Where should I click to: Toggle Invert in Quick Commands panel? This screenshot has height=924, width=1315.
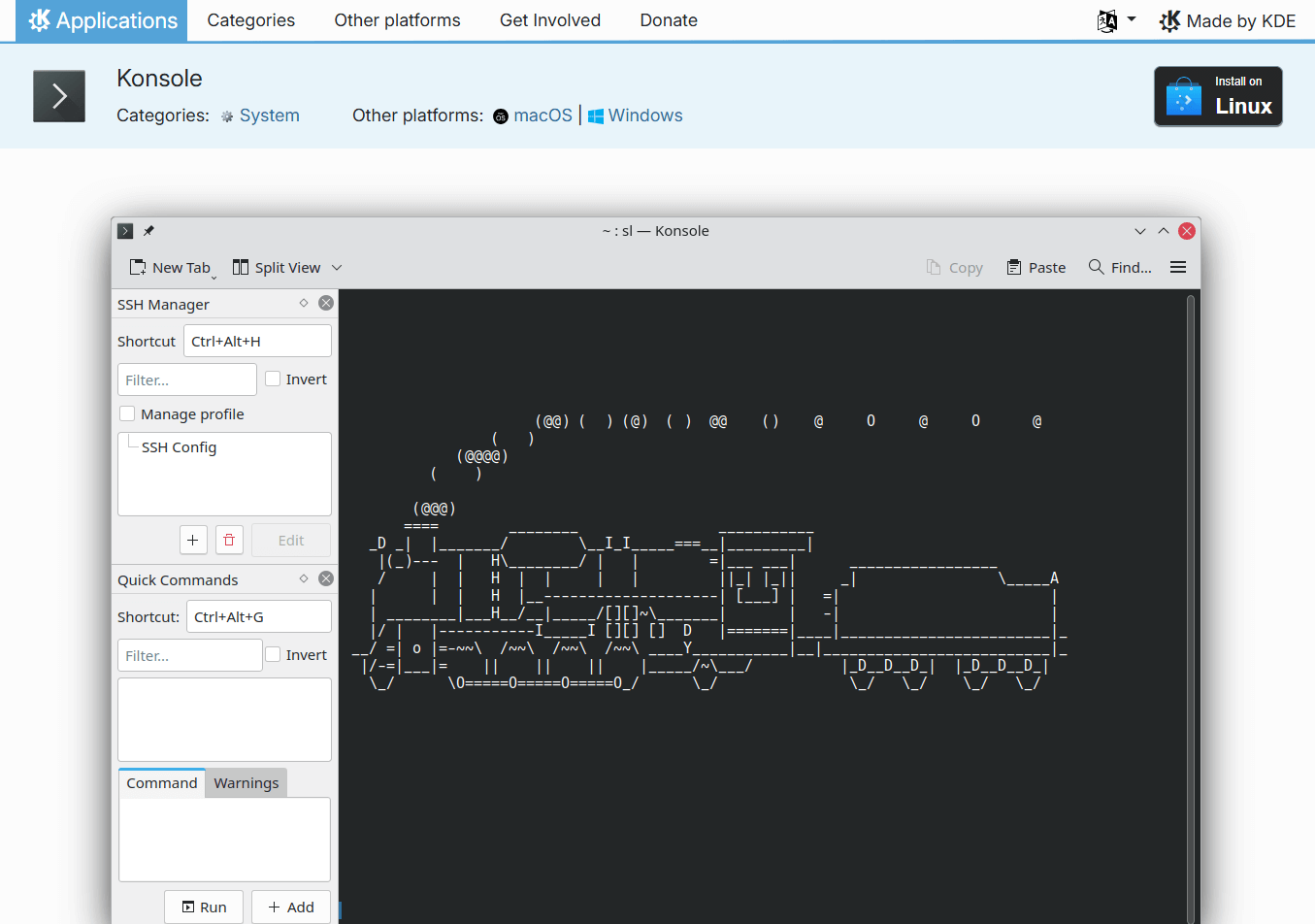[273, 654]
